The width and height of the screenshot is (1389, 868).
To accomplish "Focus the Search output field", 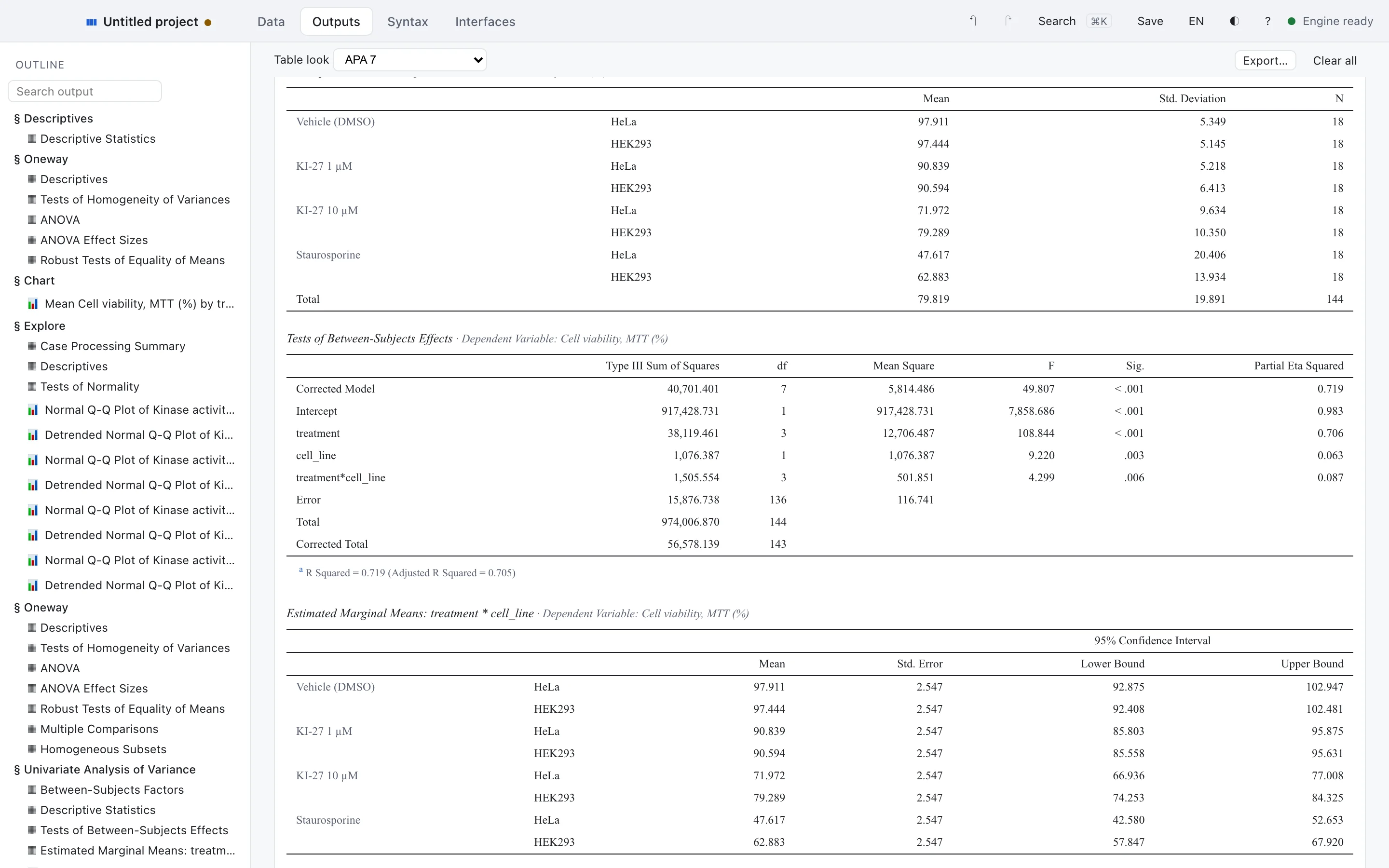I will pyautogui.click(x=85, y=91).
